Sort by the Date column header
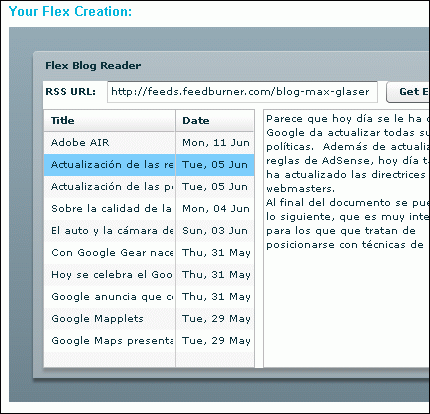 click(215, 121)
